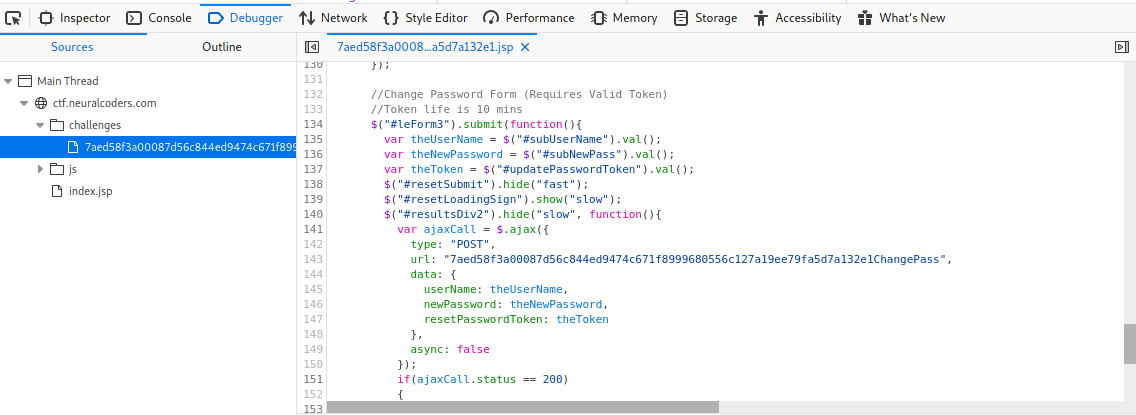This screenshot has width=1136, height=415.
Task: Open the Memory panel
Action: click(x=624, y=18)
